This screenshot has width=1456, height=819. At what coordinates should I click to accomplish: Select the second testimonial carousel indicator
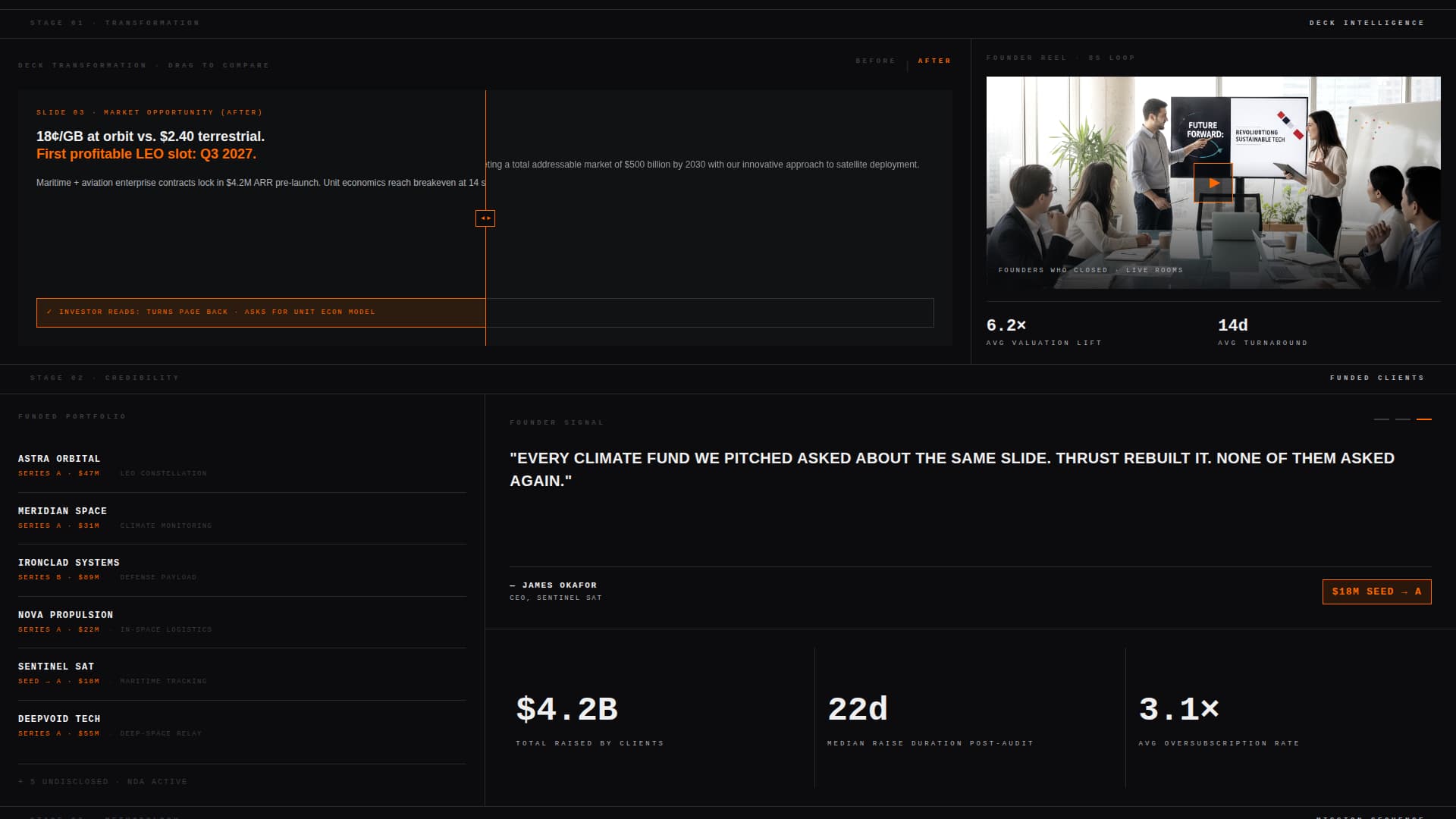click(1403, 419)
